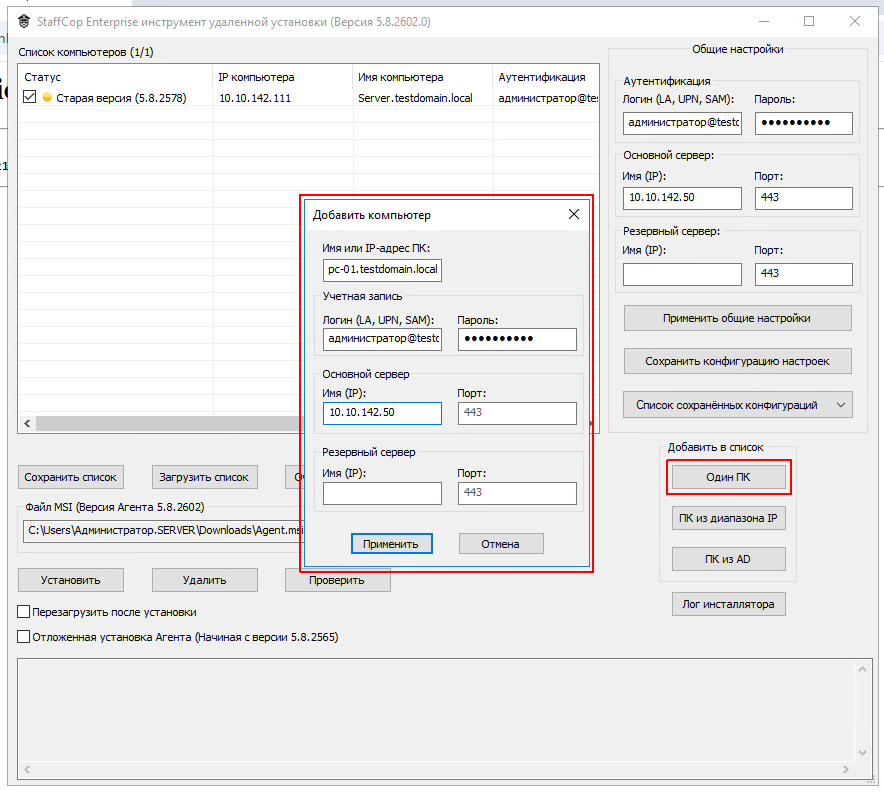This screenshot has height=795, width=884.
Task: Open Лог инсталлятора
Action: coord(728,604)
